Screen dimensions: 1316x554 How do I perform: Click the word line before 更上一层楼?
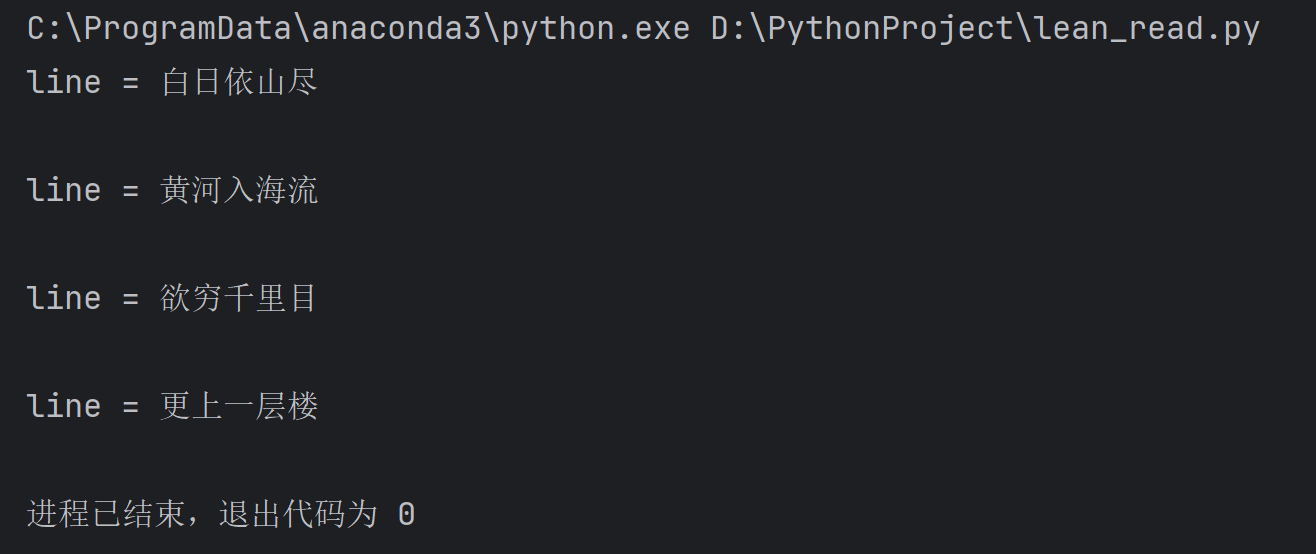pyautogui.click(x=64, y=406)
